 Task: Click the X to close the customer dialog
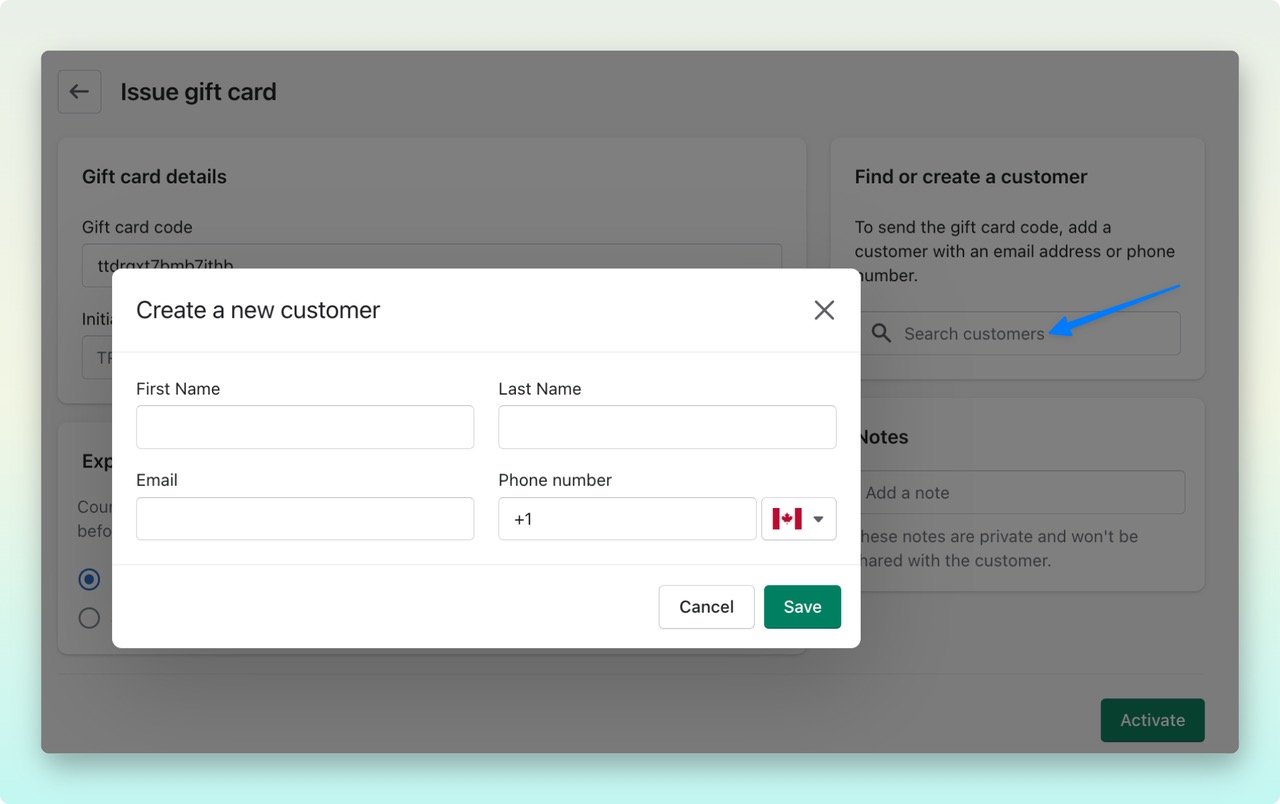[824, 310]
